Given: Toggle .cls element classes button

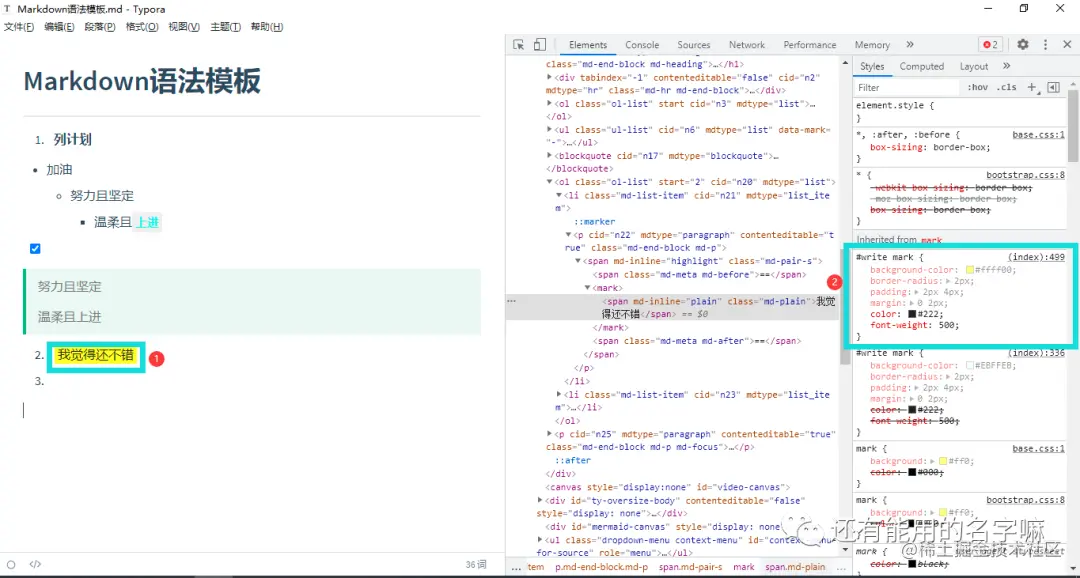Looking at the screenshot, I should (x=1006, y=87).
